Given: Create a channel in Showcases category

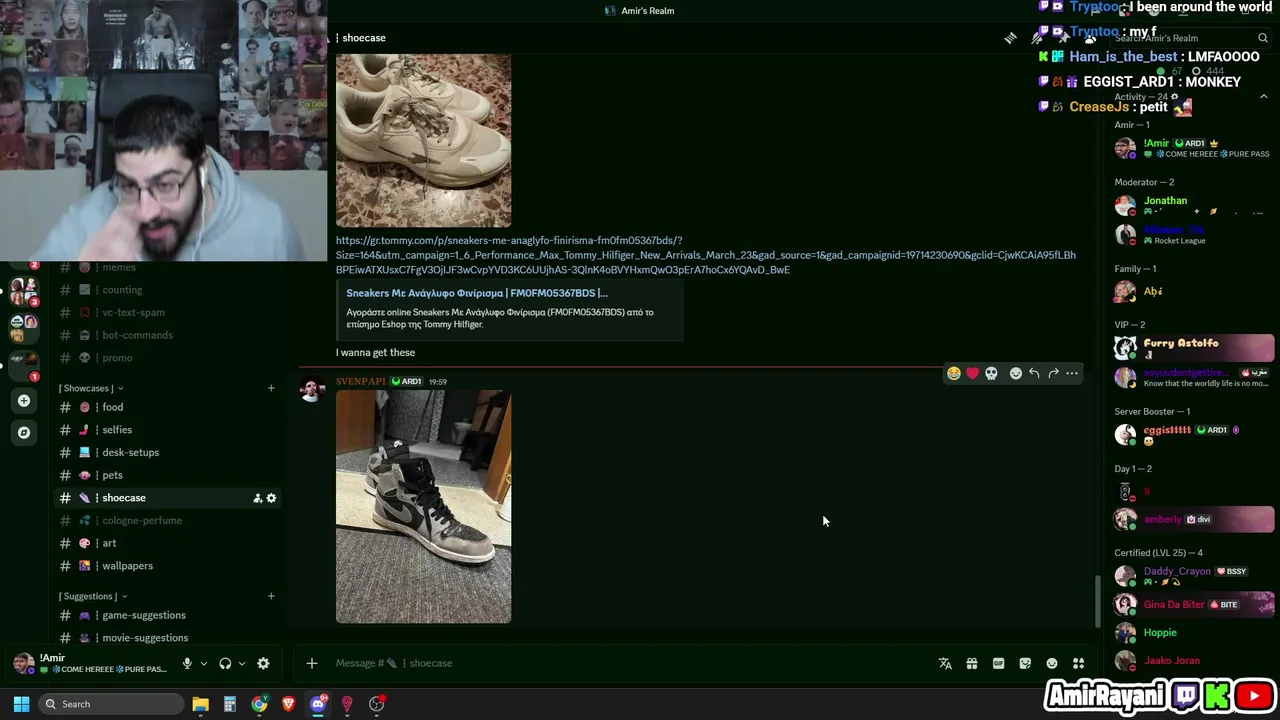Looking at the screenshot, I should 271,388.
